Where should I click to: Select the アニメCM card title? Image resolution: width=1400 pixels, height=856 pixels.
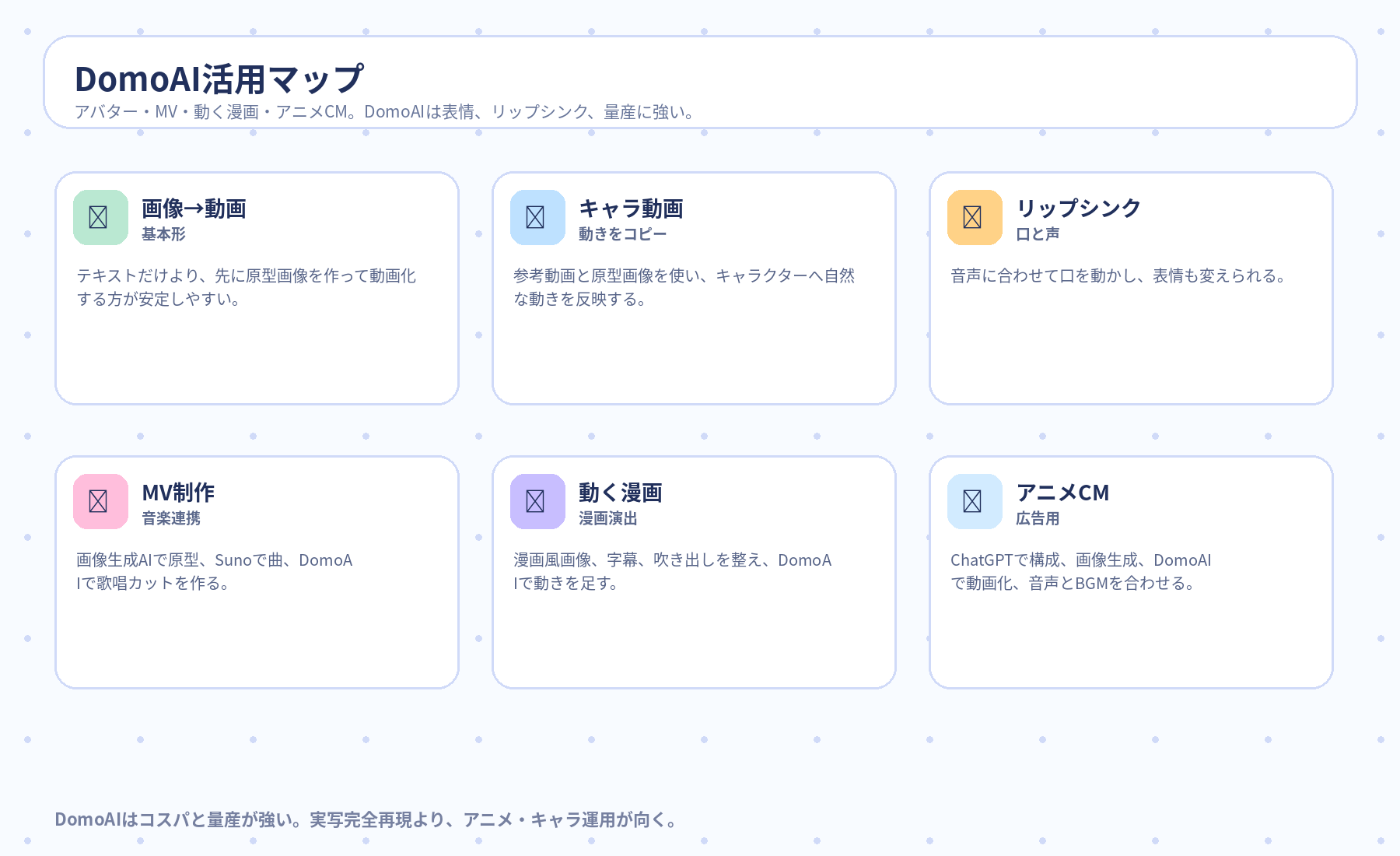1062,493
